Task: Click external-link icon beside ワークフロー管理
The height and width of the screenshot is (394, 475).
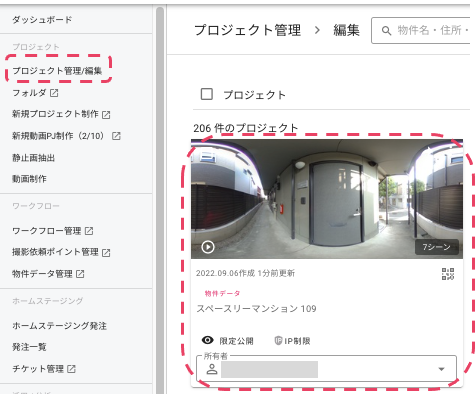Action: (89, 231)
